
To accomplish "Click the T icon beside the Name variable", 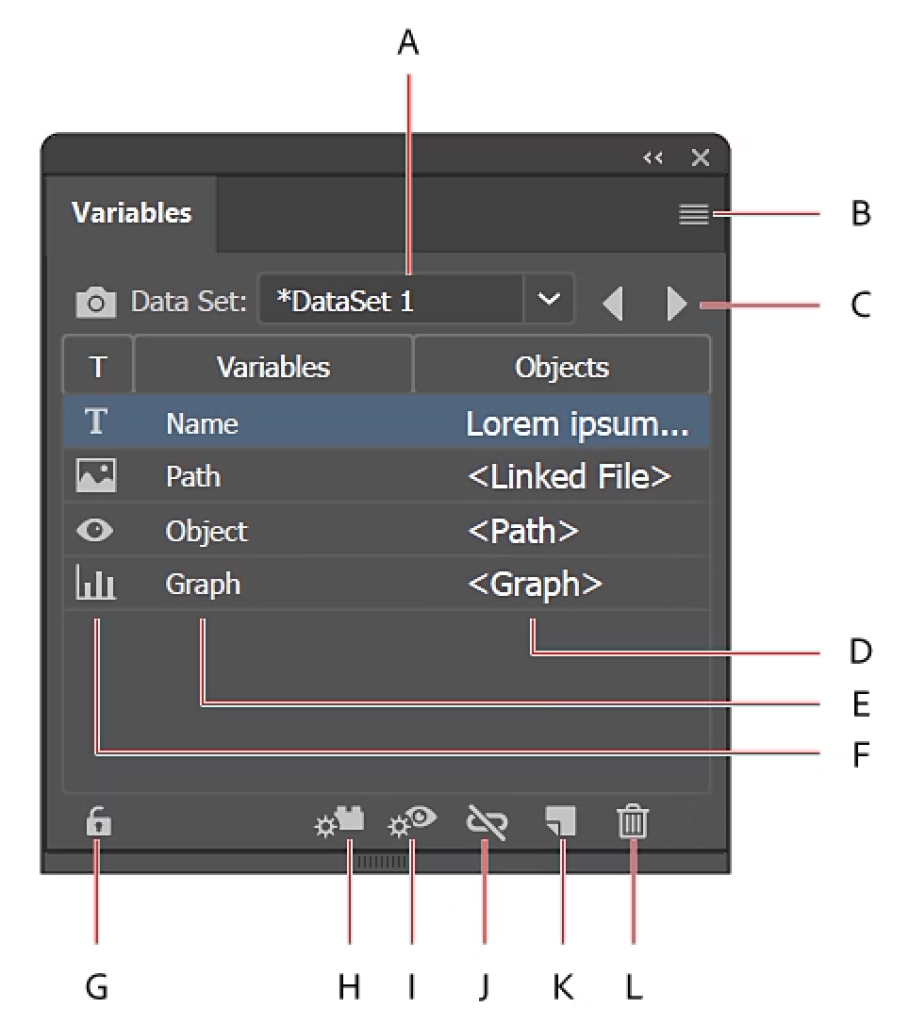I will click(95, 422).
